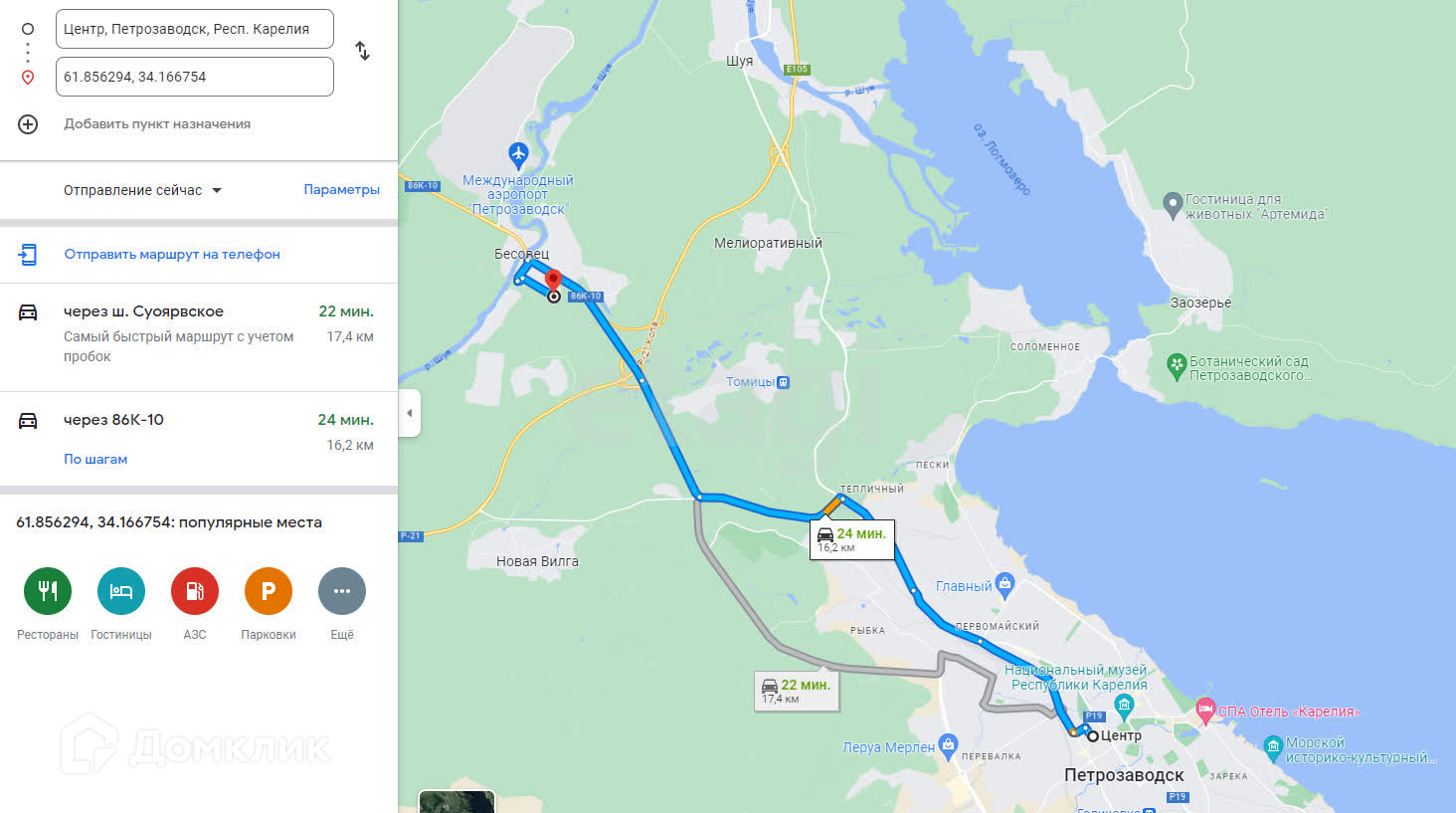Click the red destination pin on map

tap(554, 281)
